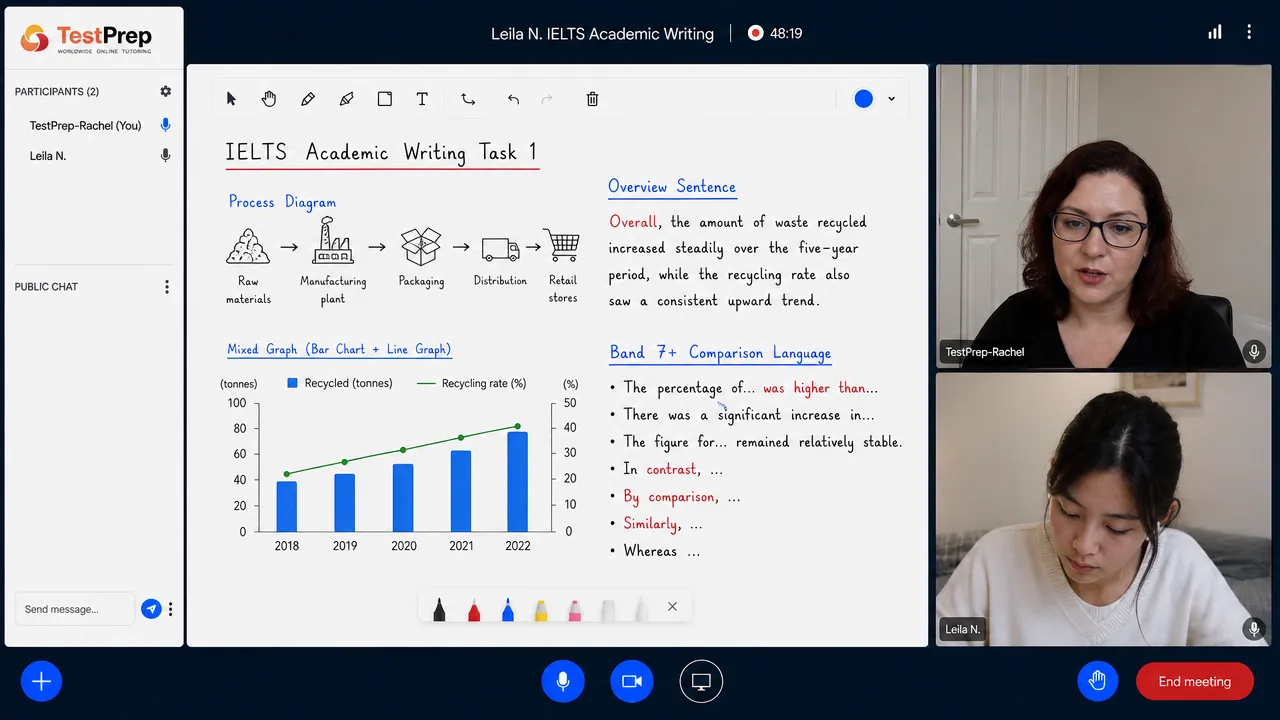Image resolution: width=1280 pixels, height=720 pixels.
Task: Activate the hand pan tool
Action: (x=269, y=99)
